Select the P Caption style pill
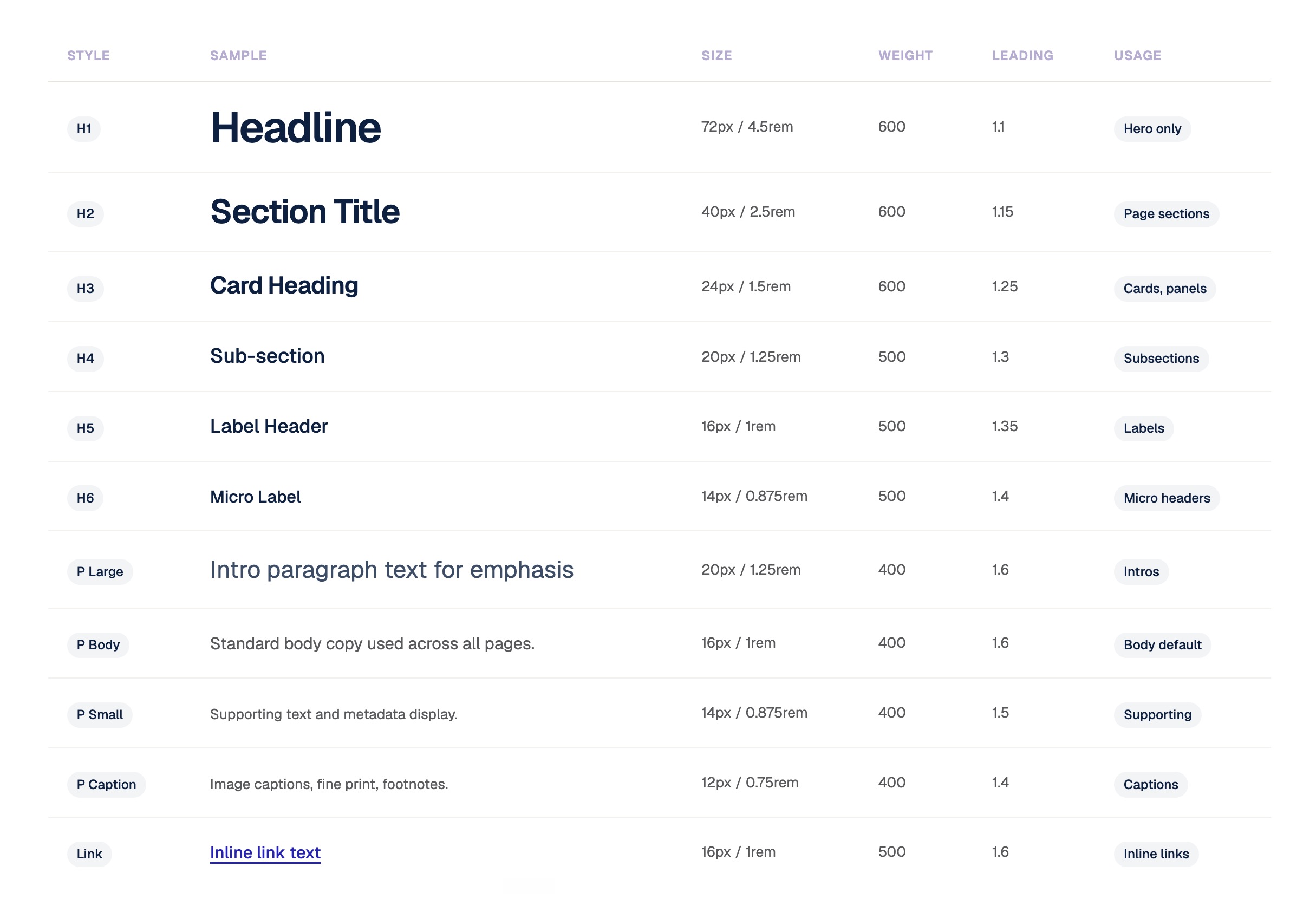1316x899 pixels. click(107, 785)
